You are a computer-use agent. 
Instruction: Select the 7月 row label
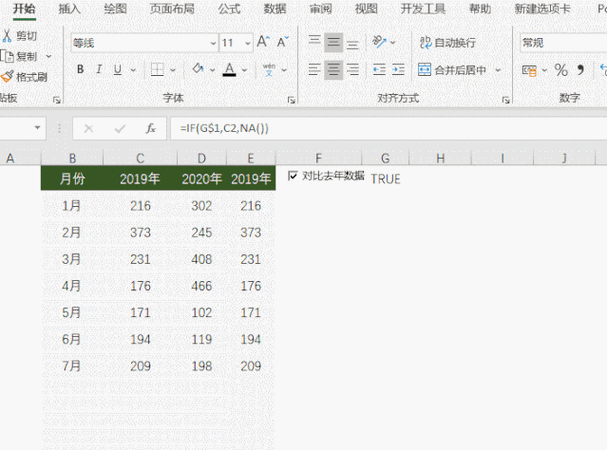coord(72,366)
